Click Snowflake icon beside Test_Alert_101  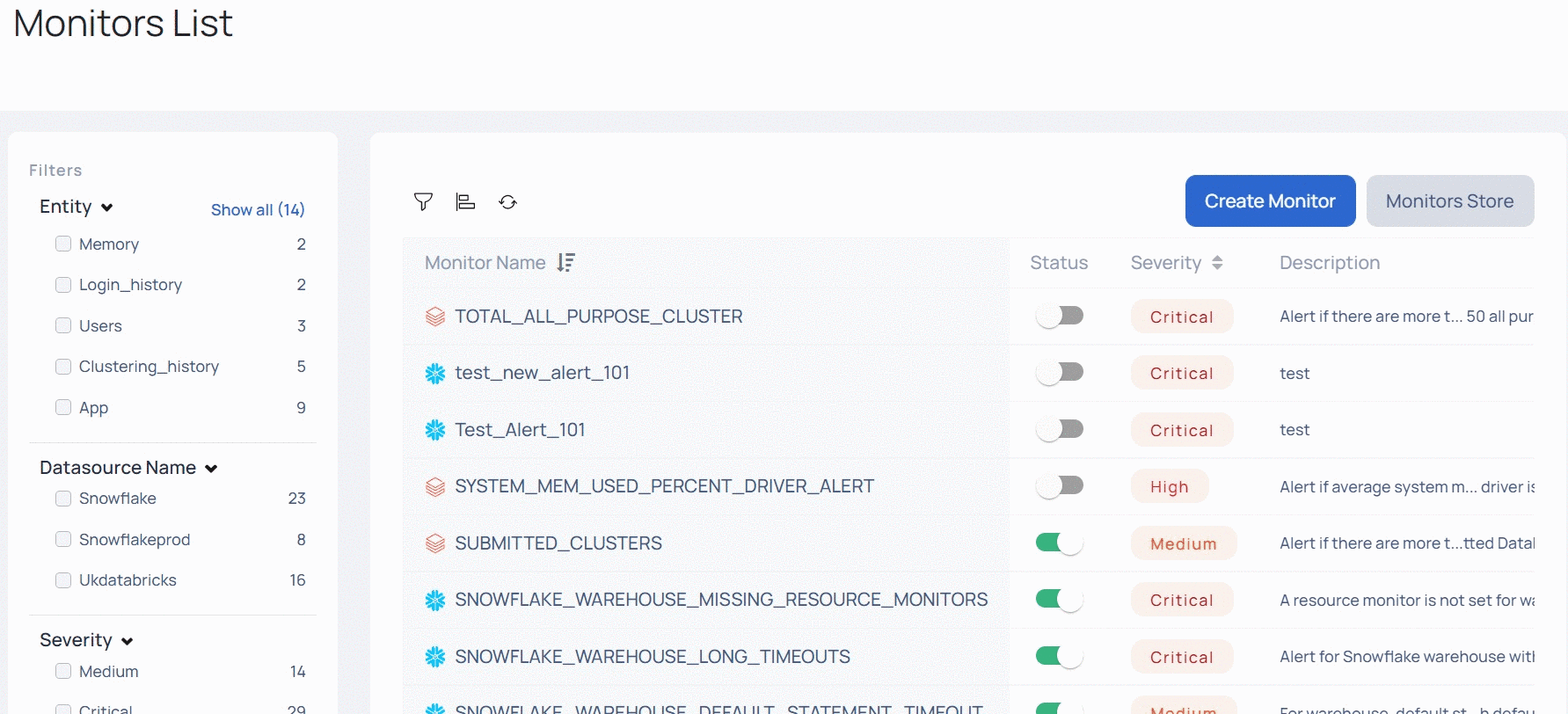[x=435, y=430]
